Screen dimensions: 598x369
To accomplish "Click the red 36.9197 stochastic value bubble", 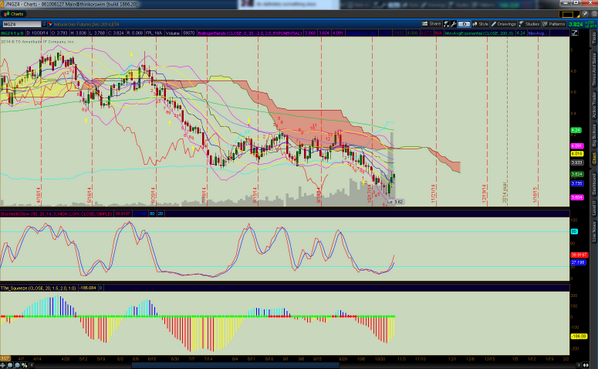I will (579, 255).
